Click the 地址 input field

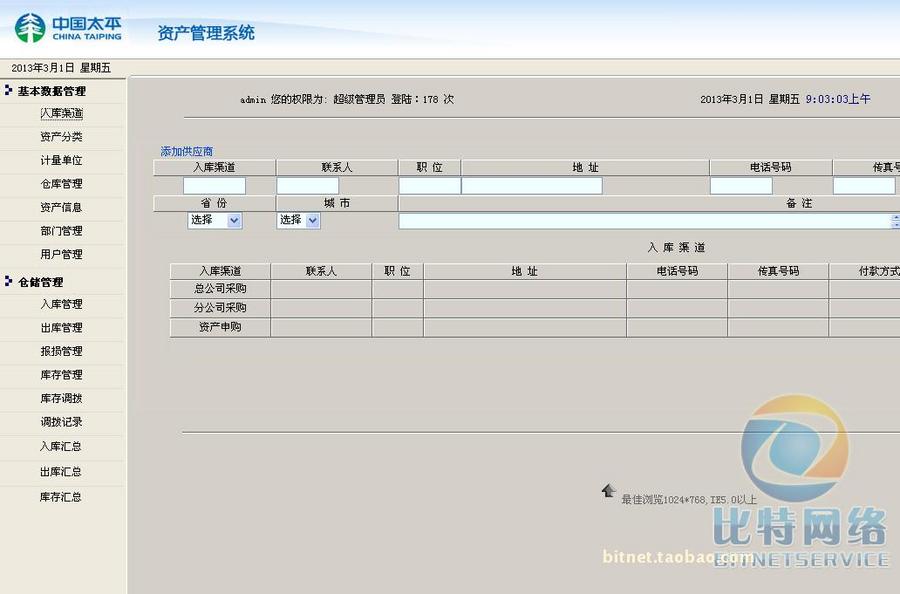tap(532, 185)
